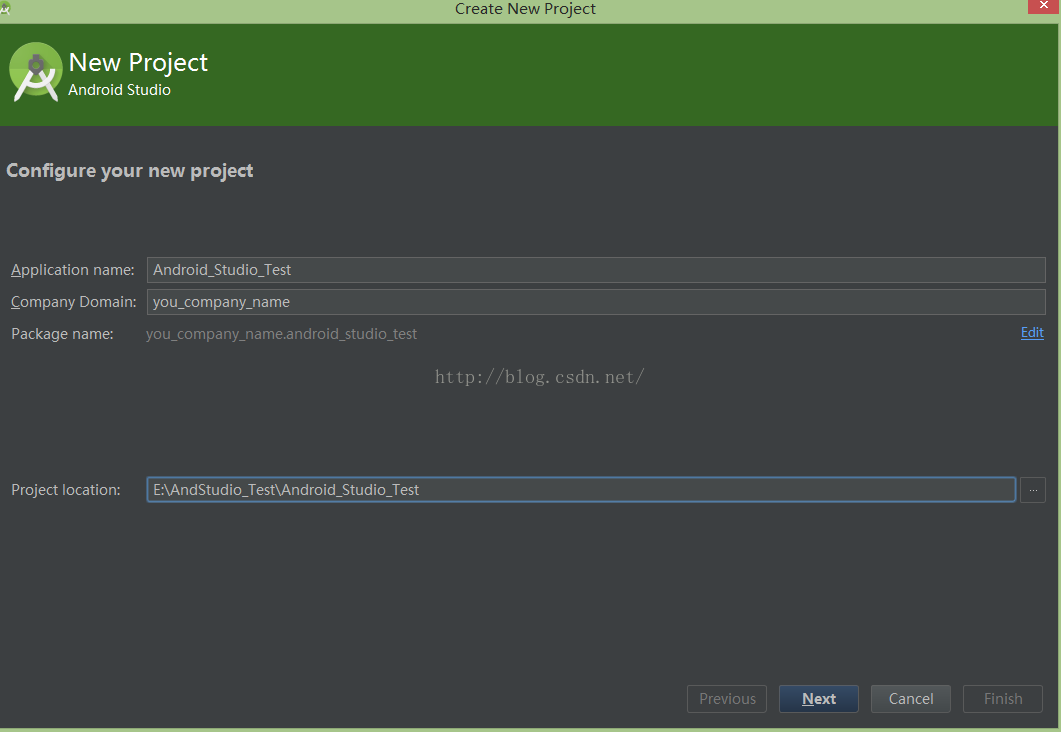The image size is (1061, 732).
Task: Click the title bar app icon
Action: [x=5, y=8]
